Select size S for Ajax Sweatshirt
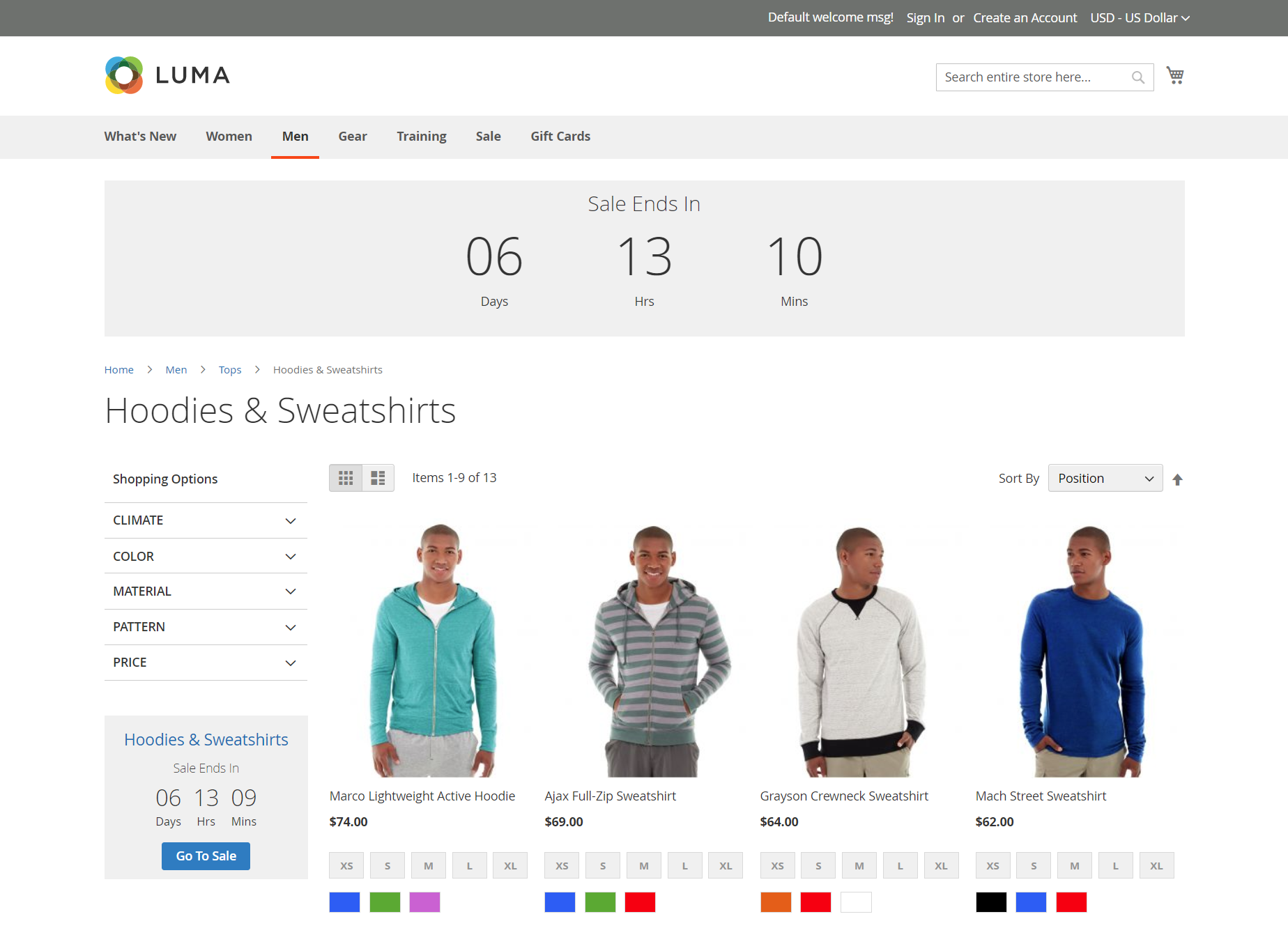This screenshot has height=928, width=1288. point(603,866)
